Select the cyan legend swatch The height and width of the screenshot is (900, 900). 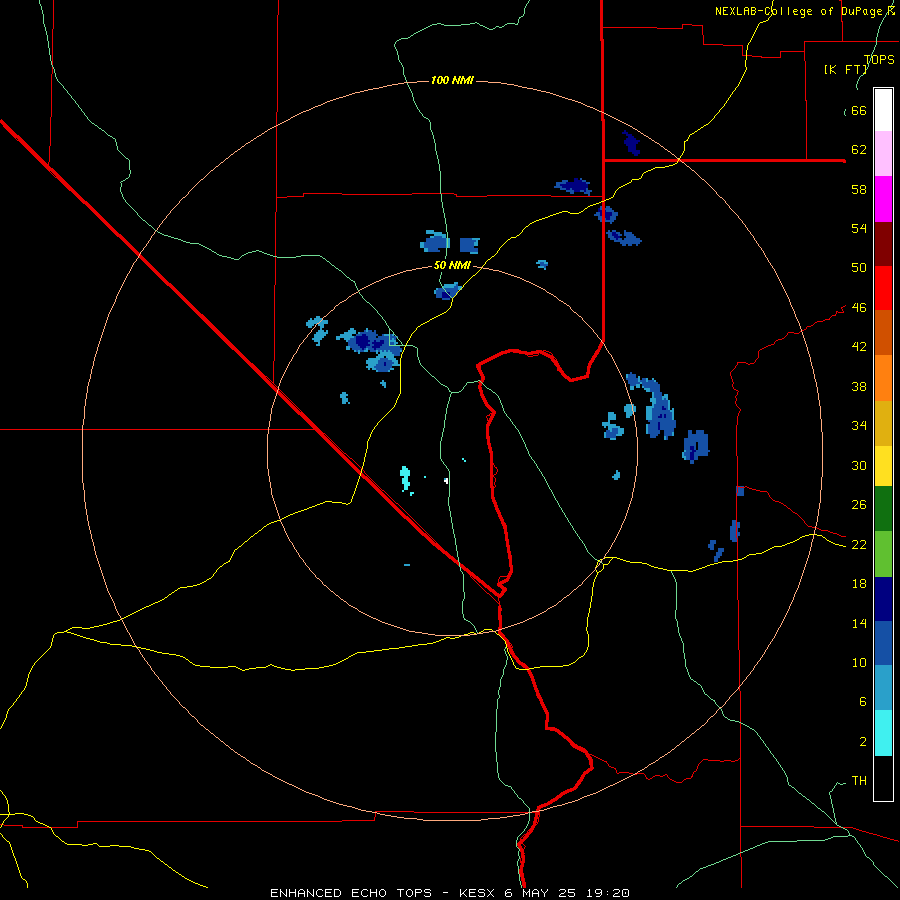coord(883,733)
